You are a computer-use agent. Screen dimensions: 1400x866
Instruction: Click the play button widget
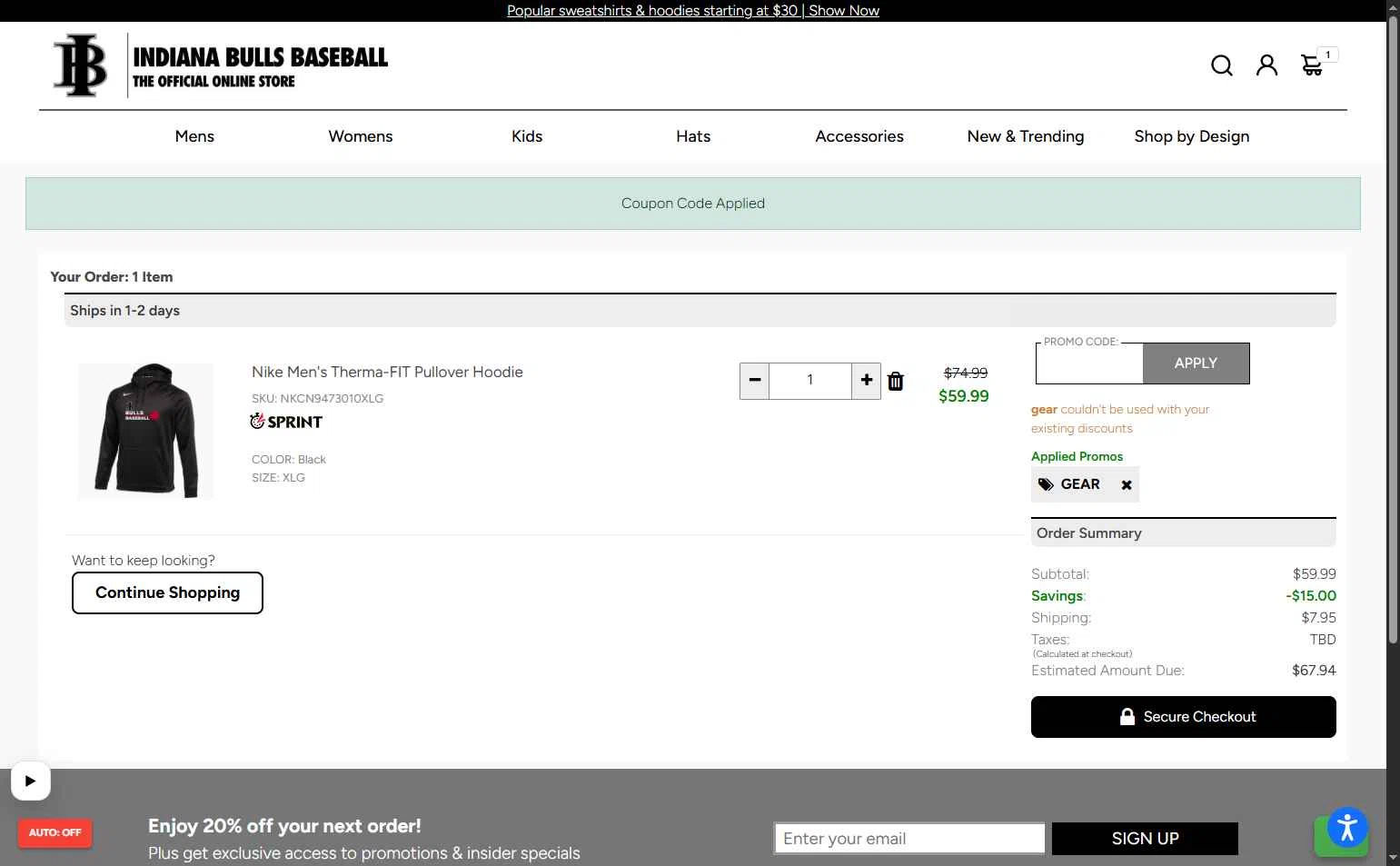(31, 781)
